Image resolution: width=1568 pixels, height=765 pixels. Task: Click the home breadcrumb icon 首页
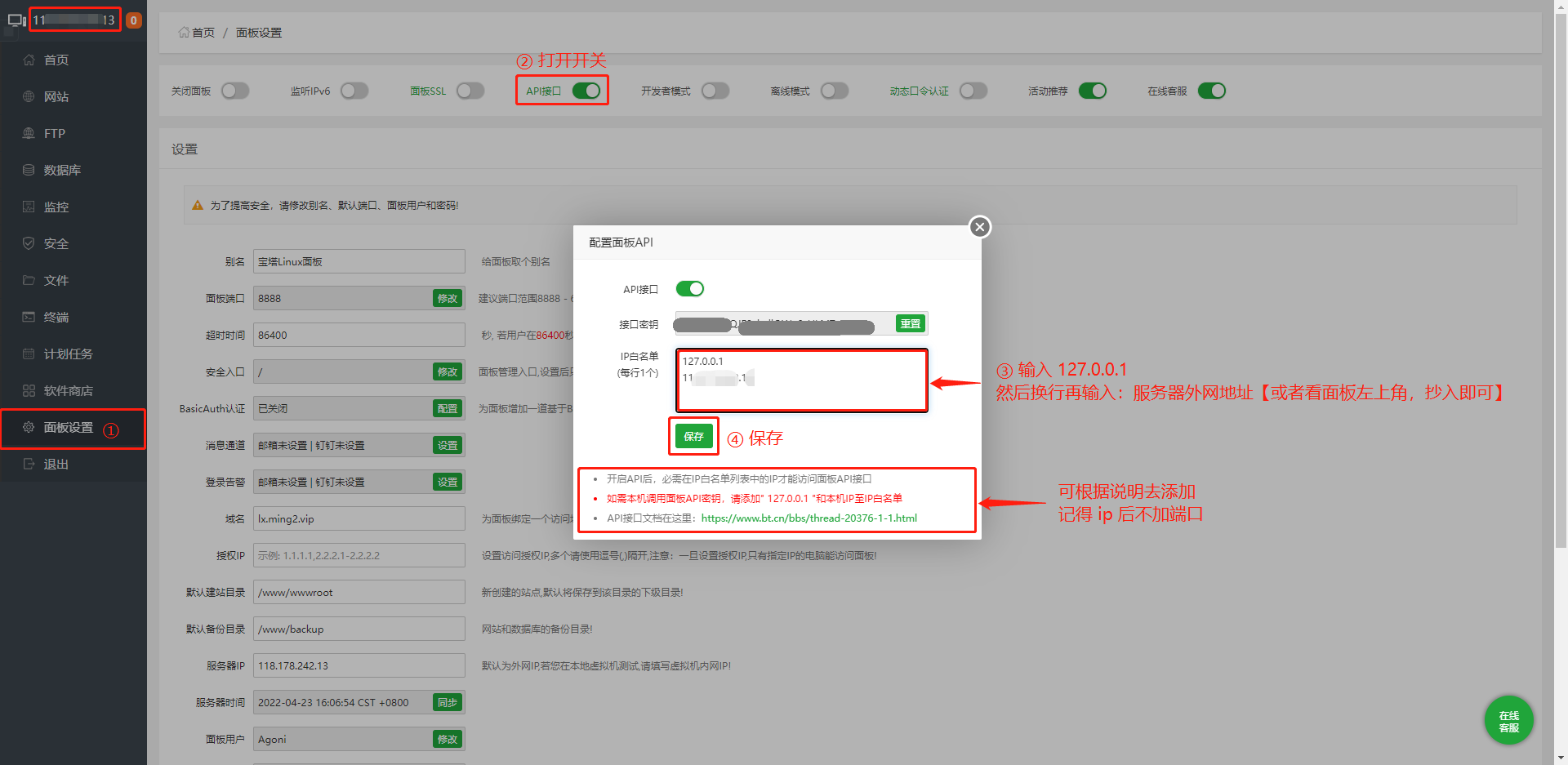pos(184,32)
